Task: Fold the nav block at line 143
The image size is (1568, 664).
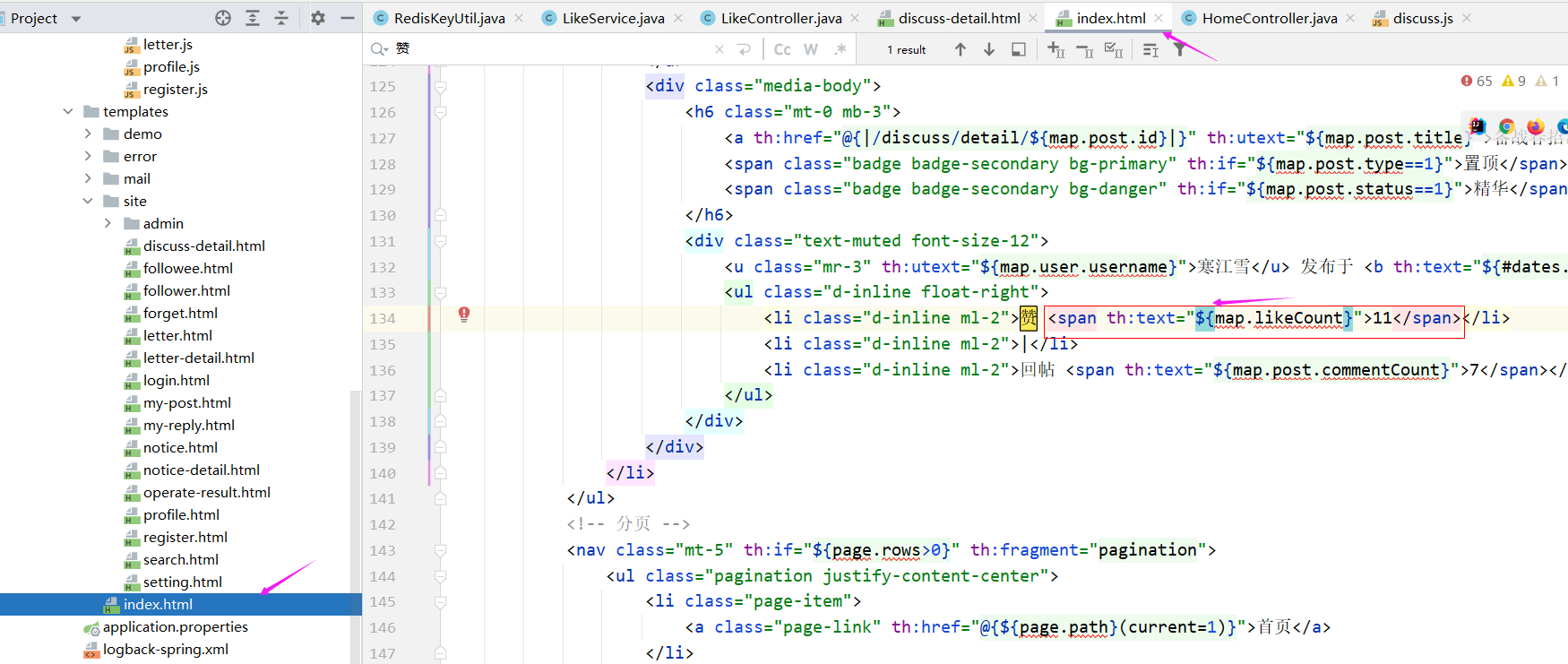Action: 441,550
